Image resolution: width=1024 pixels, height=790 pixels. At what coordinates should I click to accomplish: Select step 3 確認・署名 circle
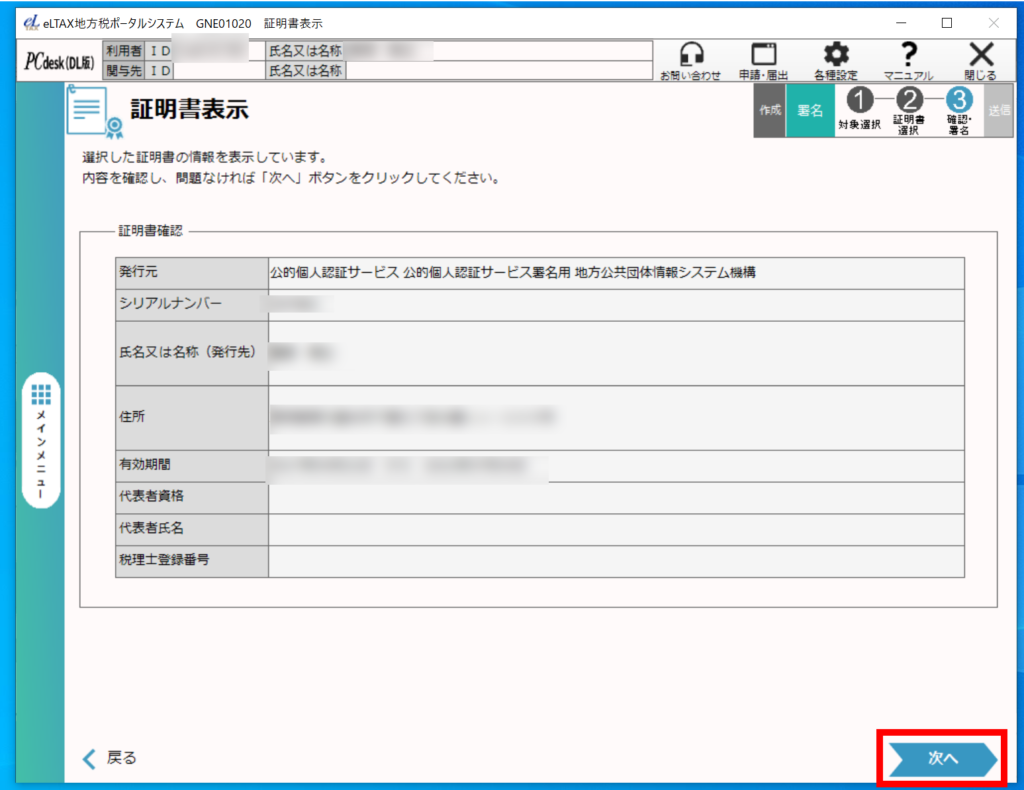pyautogui.click(x=958, y=100)
